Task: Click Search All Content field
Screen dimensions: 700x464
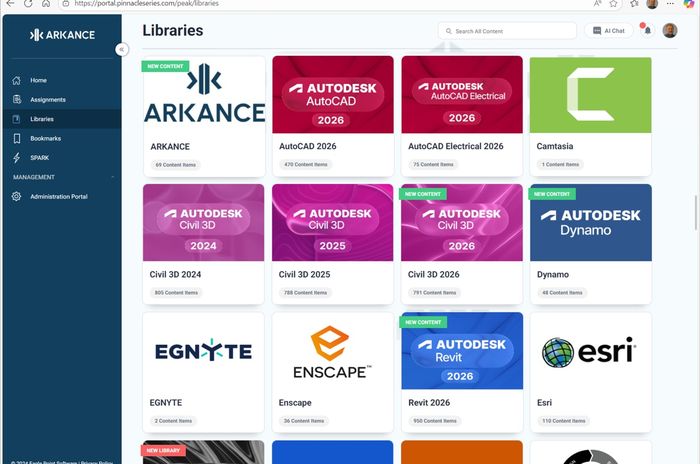Action: click(507, 31)
